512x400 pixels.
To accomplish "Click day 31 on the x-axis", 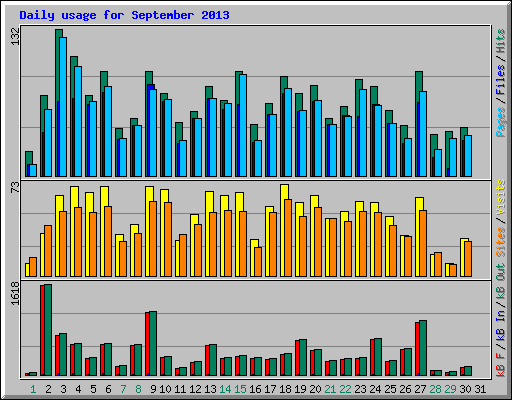I will (480, 389).
